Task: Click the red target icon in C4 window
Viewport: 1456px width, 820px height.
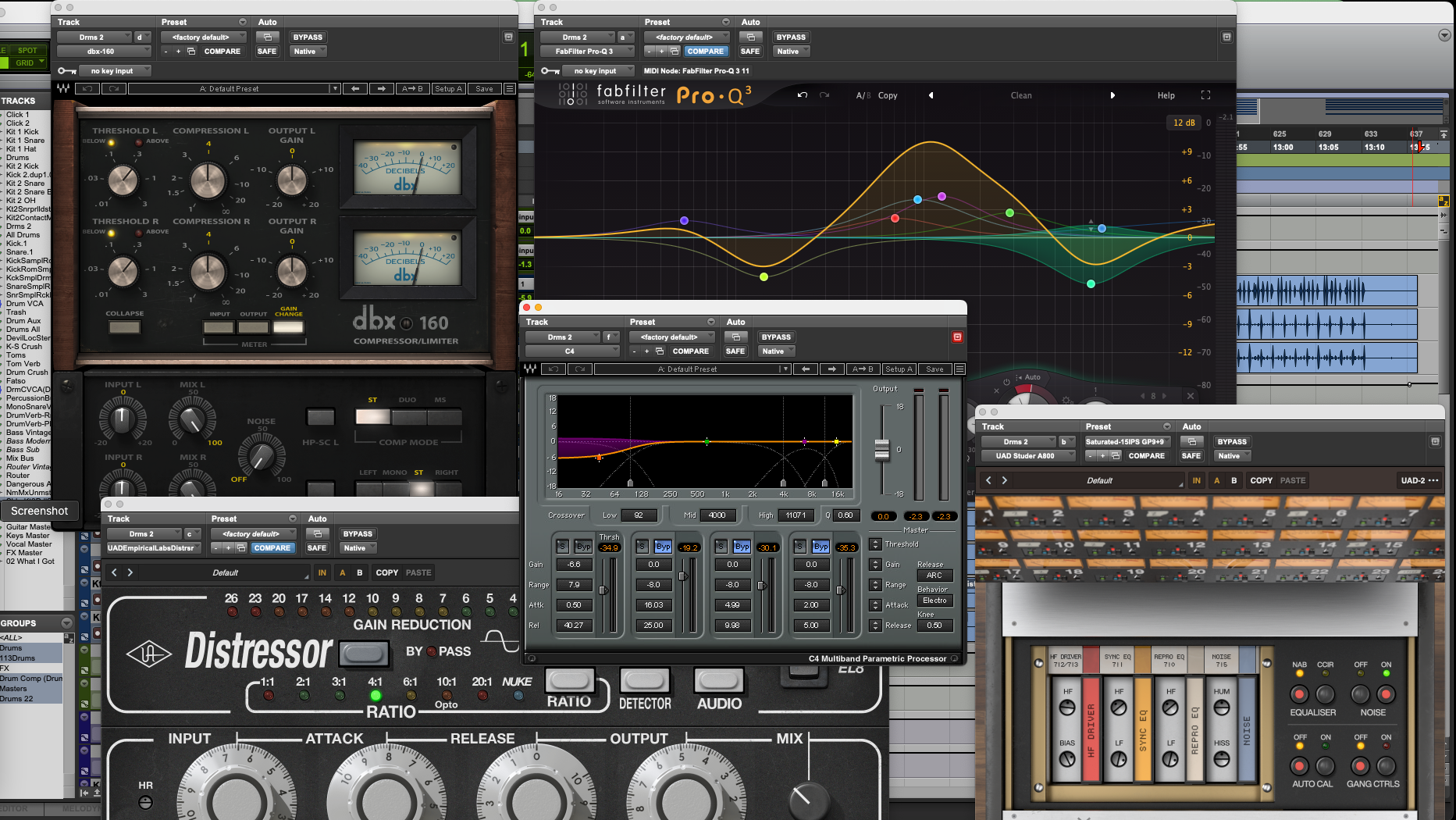Action: coord(957,337)
